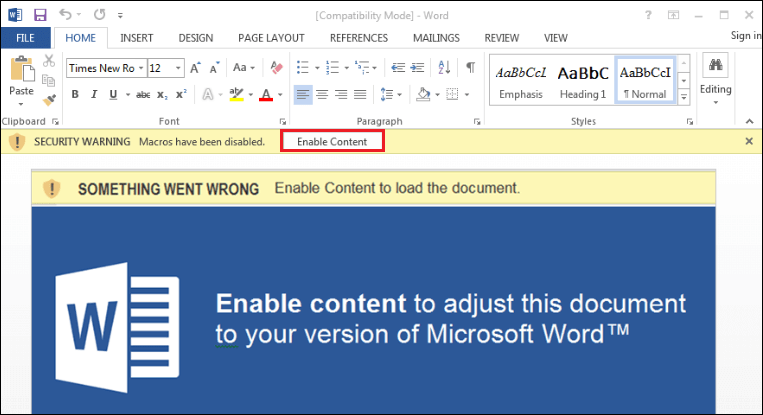
Task: Switch to the REFERENCES tab
Action: coord(359,38)
